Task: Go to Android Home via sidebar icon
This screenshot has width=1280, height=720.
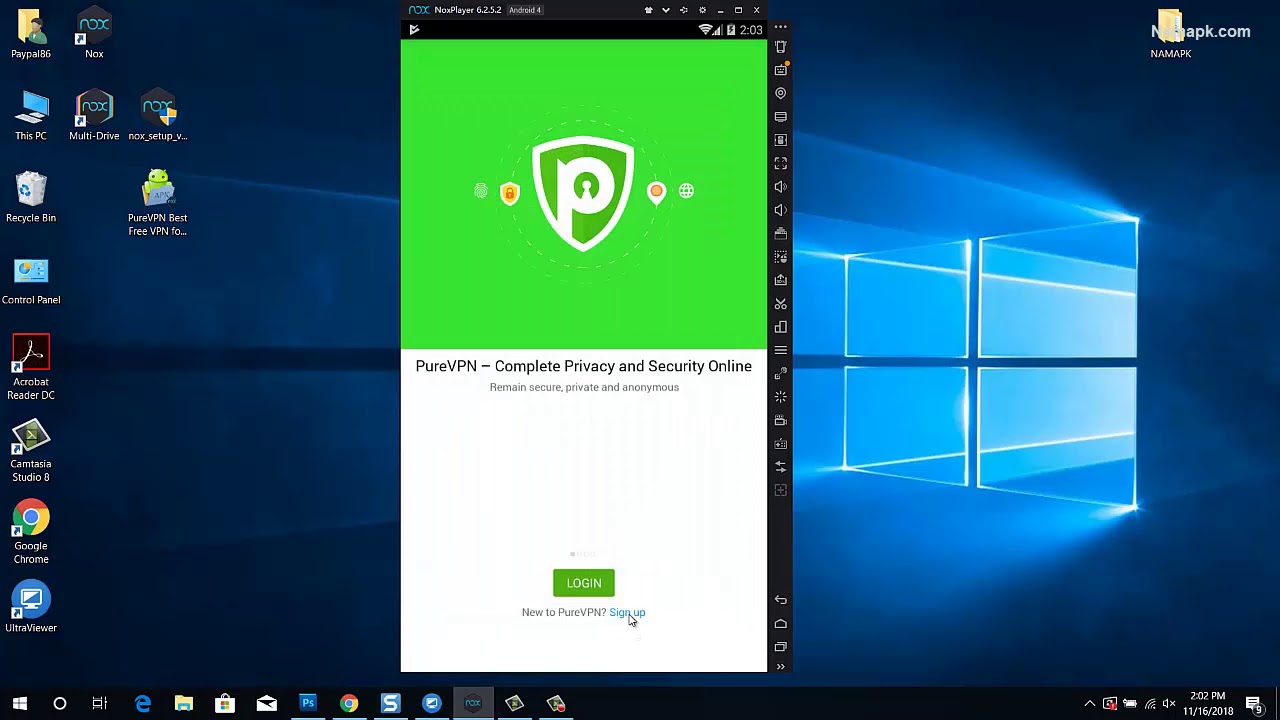Action: [x=781, y=624]
